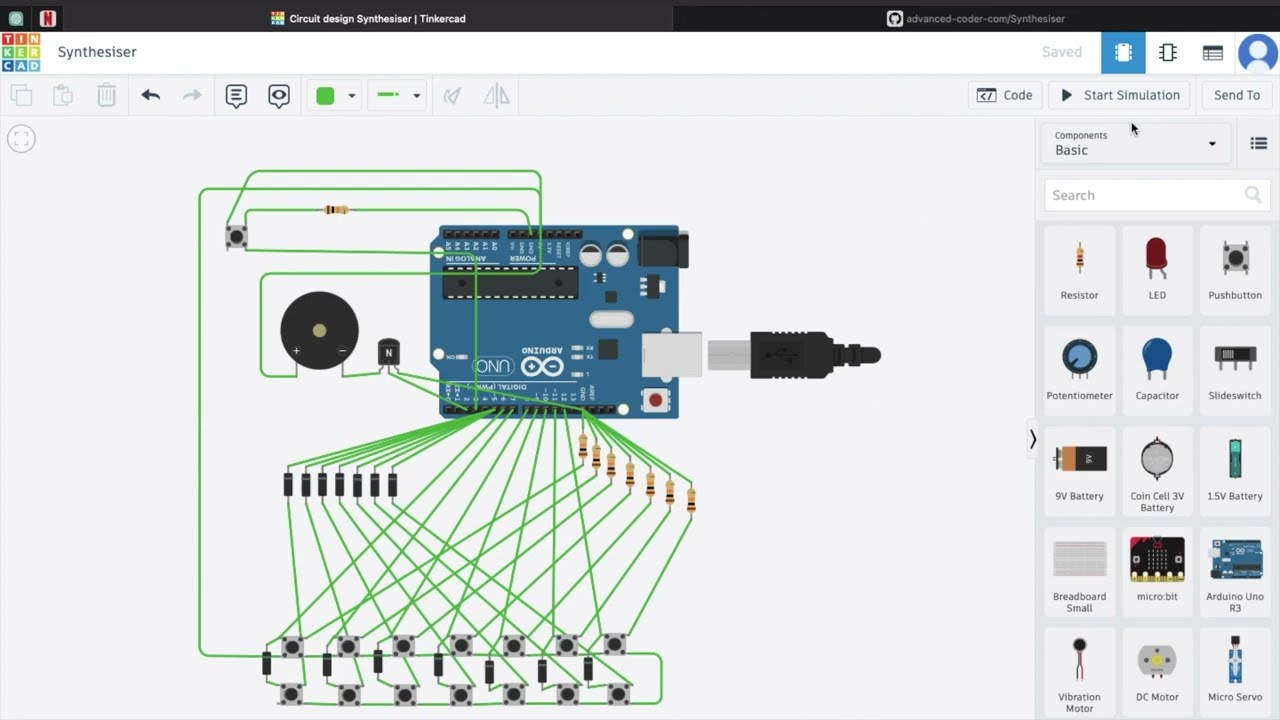
Task: Open the component list table view
Action: tap(1213, 52)
